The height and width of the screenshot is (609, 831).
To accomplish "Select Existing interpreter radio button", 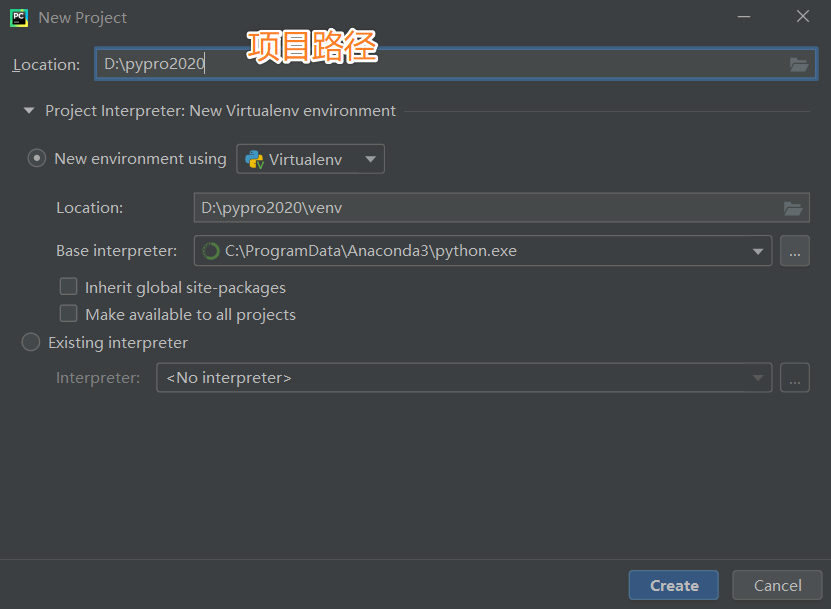I will (x=31, y=342).
